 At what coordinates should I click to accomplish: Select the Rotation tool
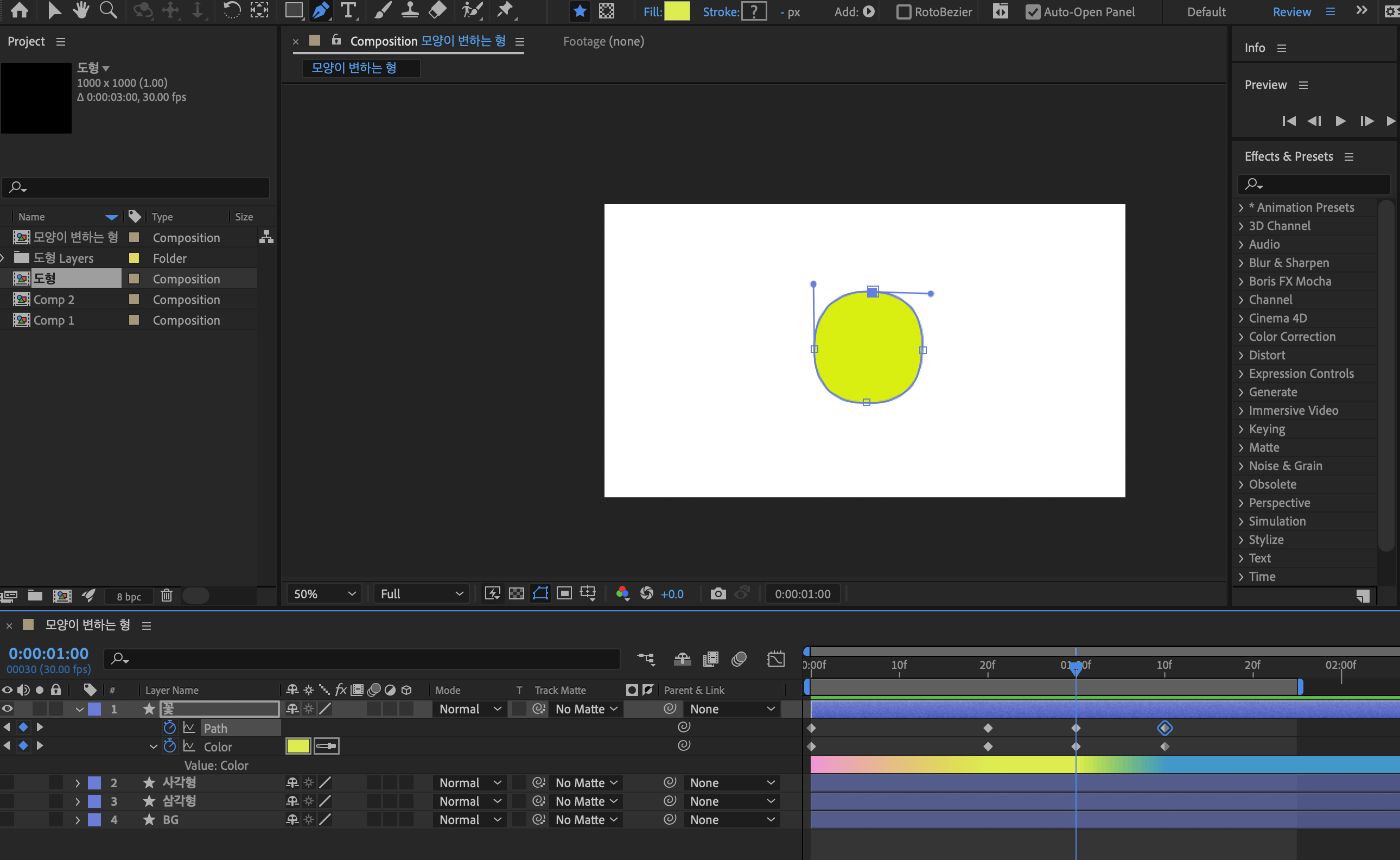(231, 10)
